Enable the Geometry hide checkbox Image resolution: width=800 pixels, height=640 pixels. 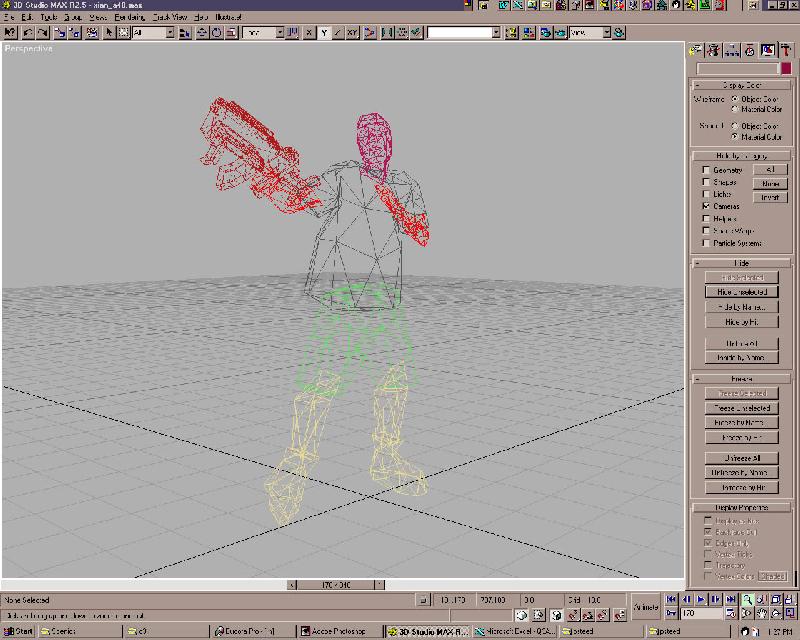point(706,170)
